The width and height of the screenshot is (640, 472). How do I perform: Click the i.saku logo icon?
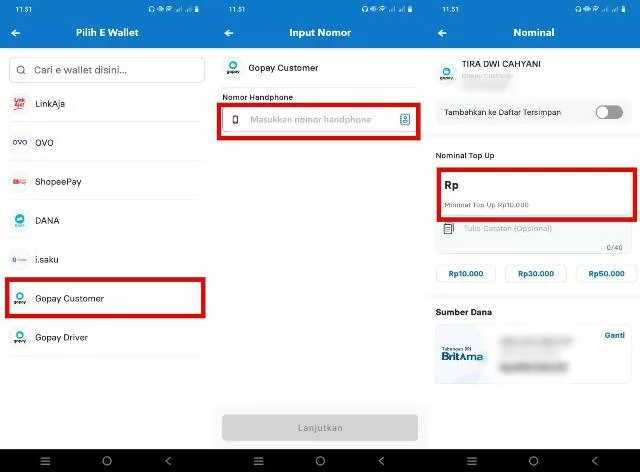[x=20, y=259]
